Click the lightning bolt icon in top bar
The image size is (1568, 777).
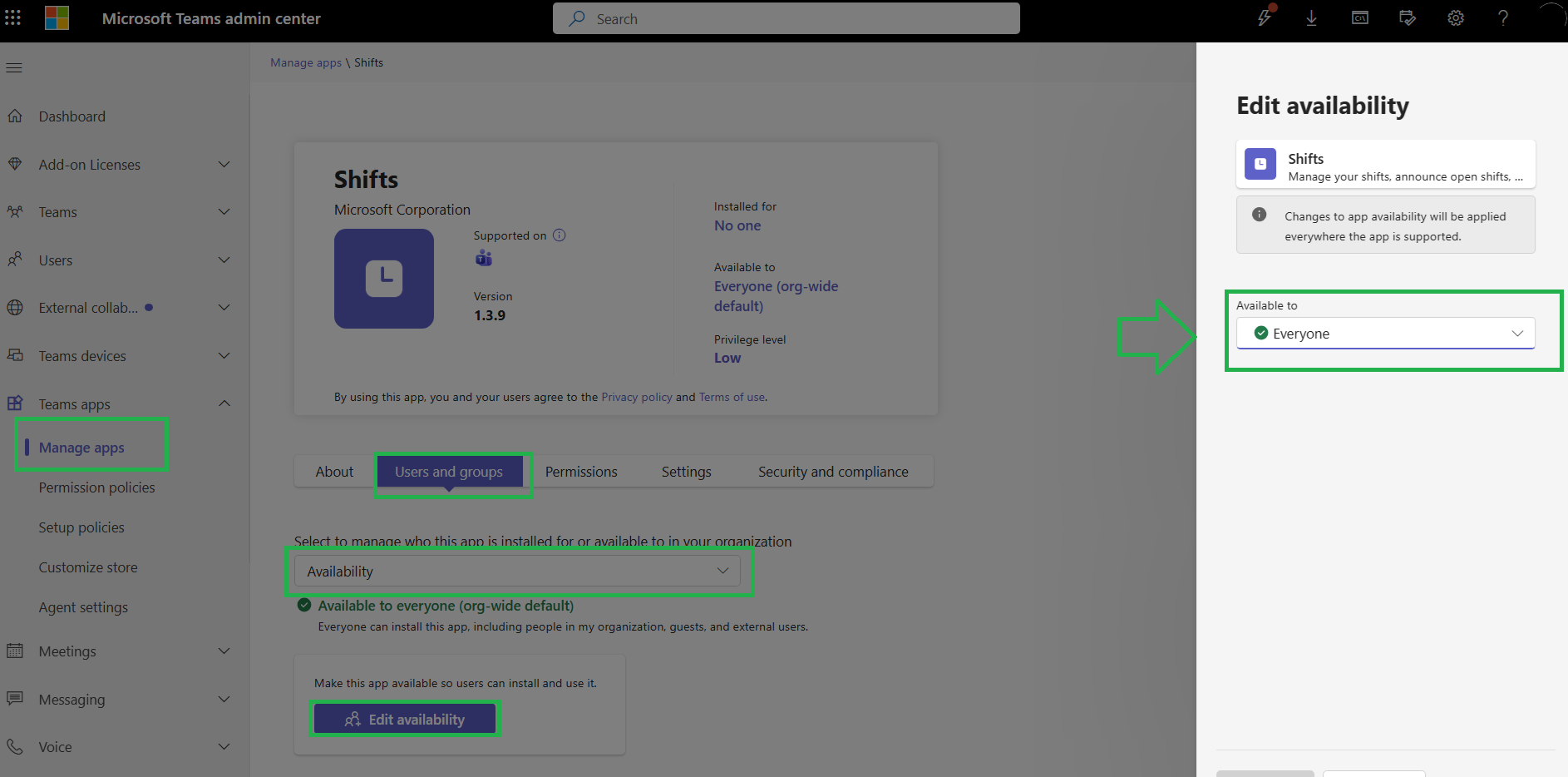click(1265, 17)
